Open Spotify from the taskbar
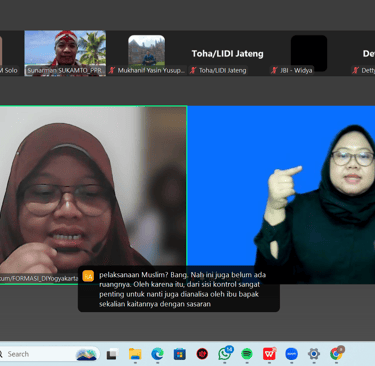 point(247,354)
